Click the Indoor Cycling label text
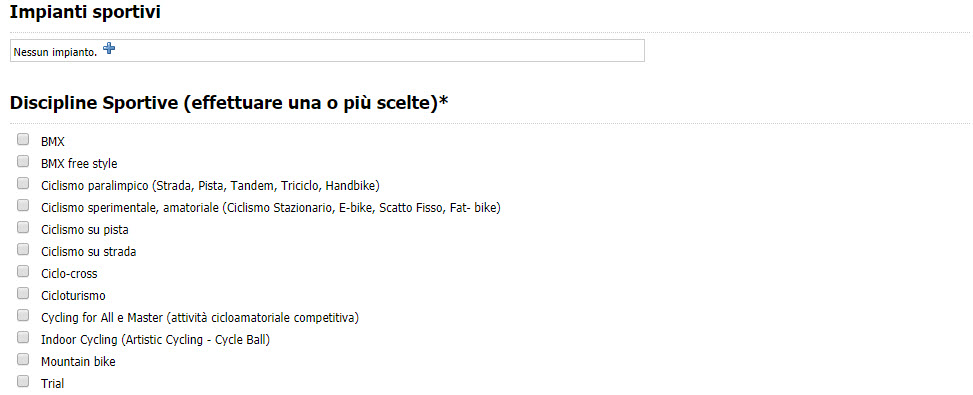The width and height of the screenshot is (973, 395). pyautogui.click(x=156, y=340)
